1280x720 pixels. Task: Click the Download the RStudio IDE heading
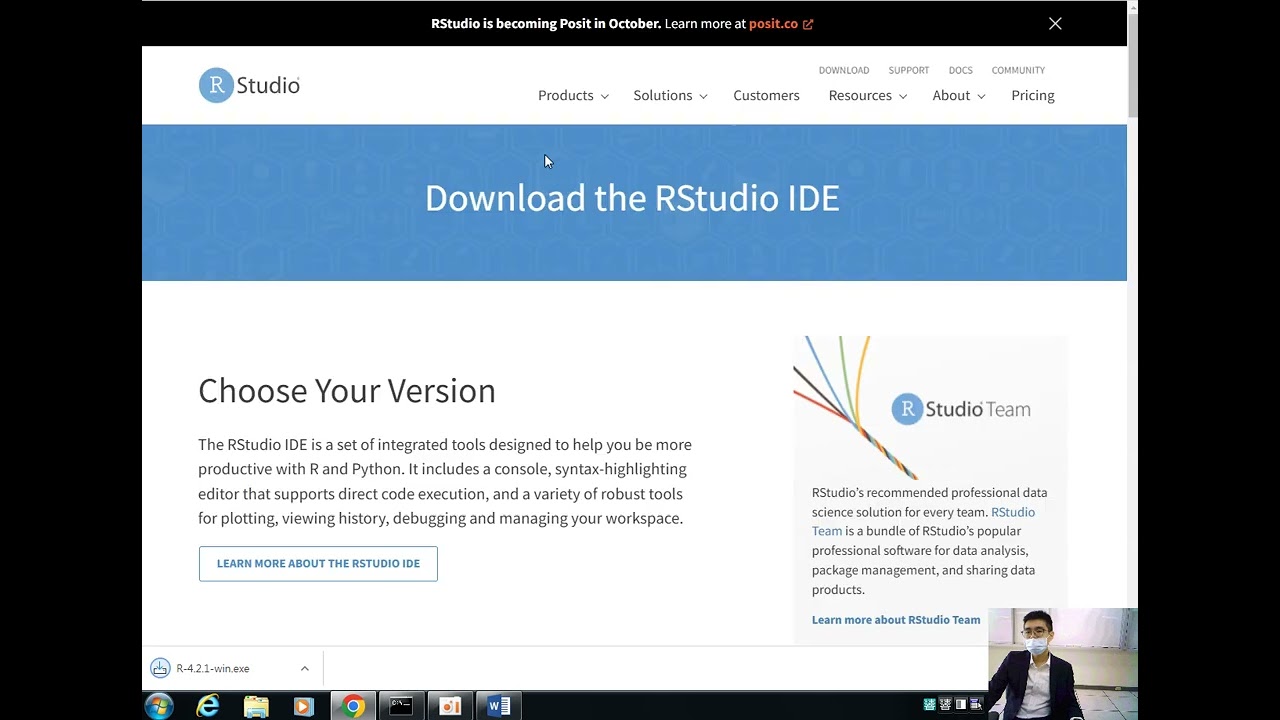[632, 198]
